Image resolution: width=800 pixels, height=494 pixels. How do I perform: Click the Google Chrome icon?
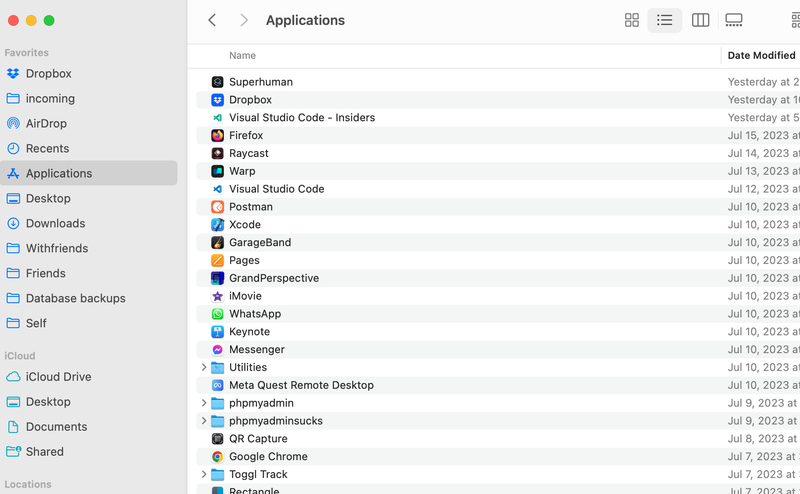pyautogui.click(x=217, y=457)
